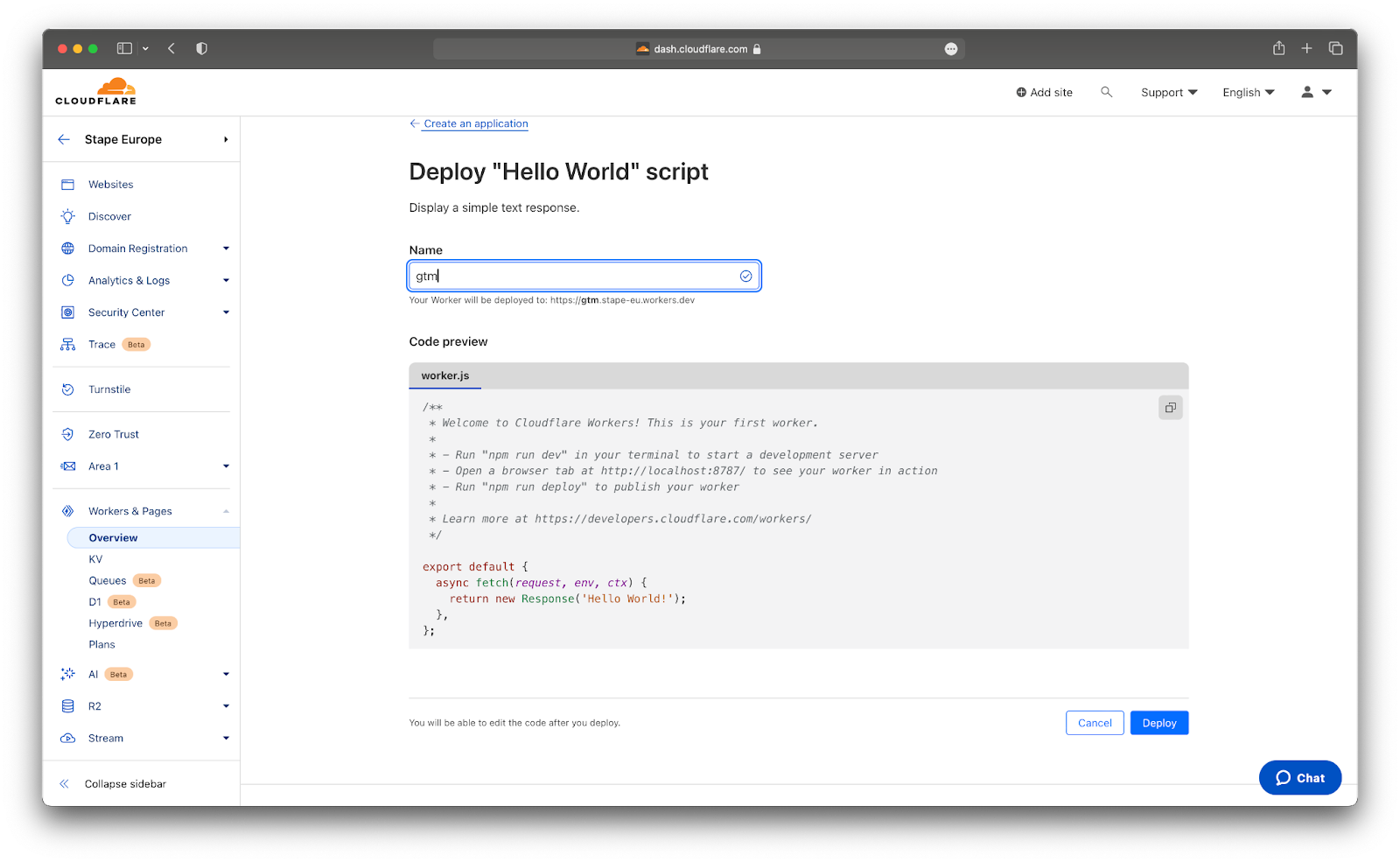This screenshot has width=1400, height=862.
Task: Click the Analytics & Logs chart icon
Action: [67, 280]
